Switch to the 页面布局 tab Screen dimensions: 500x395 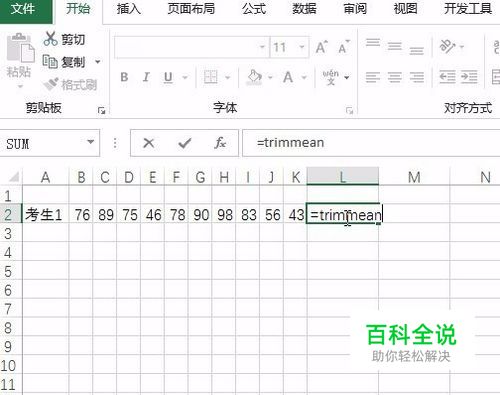click(x=191, y=9)
